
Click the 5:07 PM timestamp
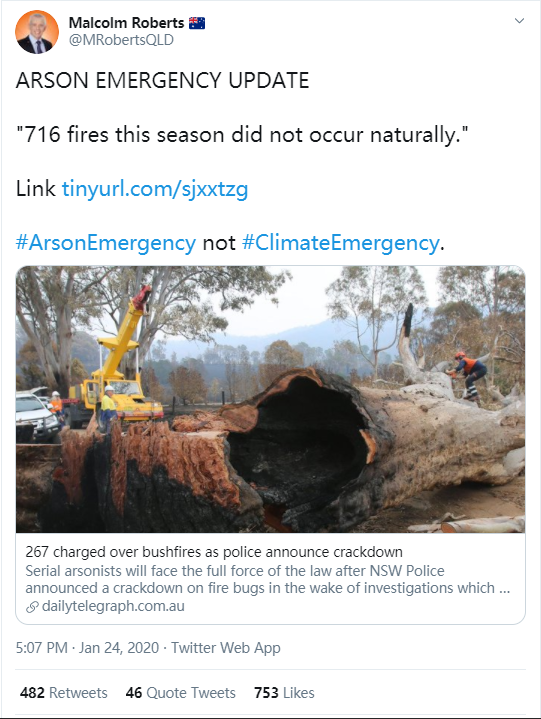(x=42, y=647)
